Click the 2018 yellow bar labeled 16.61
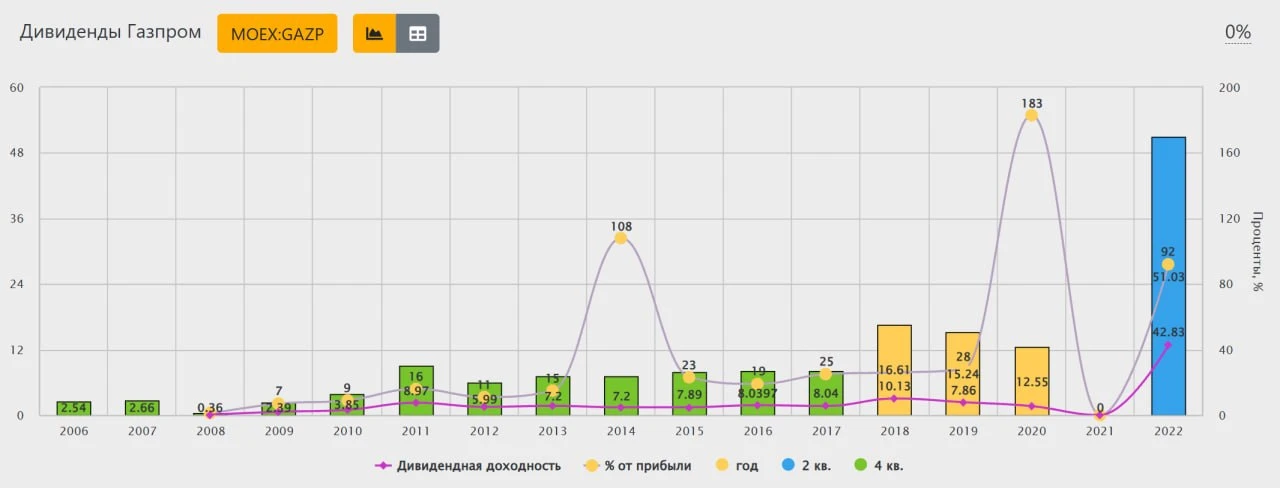 pos(894,370)
